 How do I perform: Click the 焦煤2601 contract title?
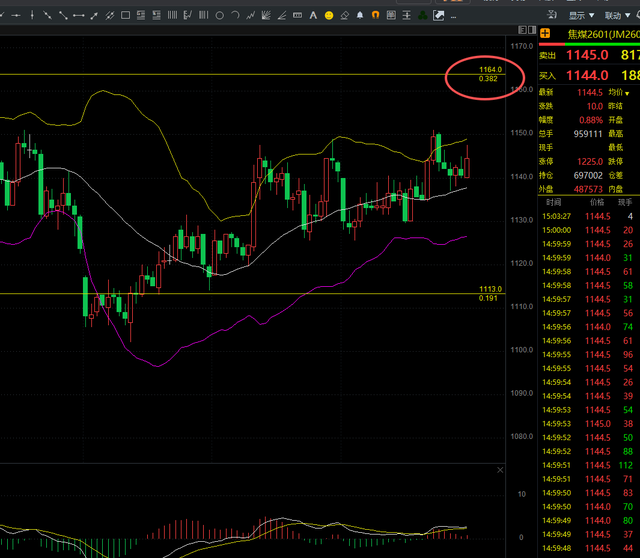click(603, 34)
